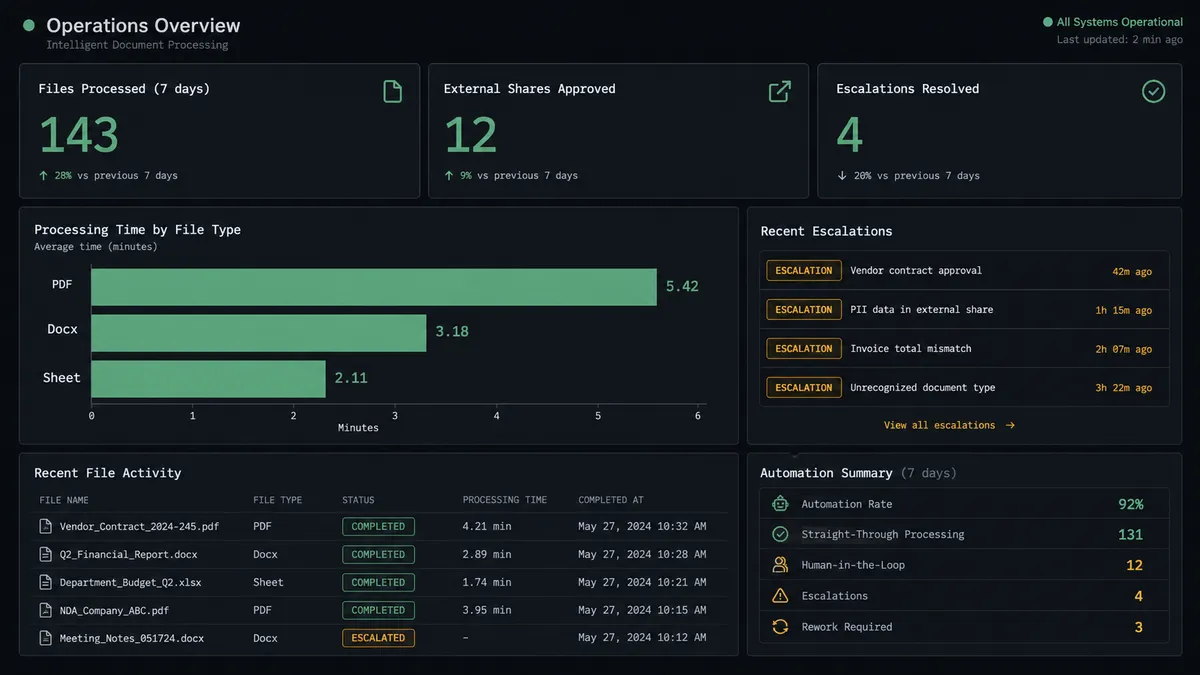Open the PII data in external share escalation
This screenshot has height=675, width=1200.
[964, 309]
